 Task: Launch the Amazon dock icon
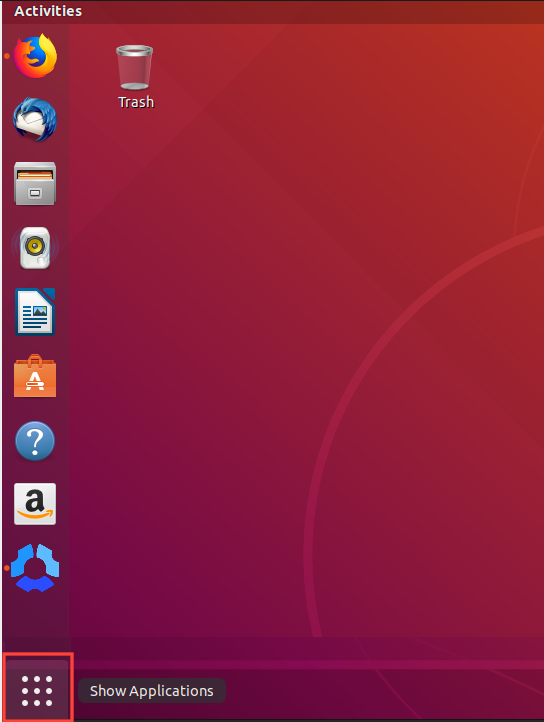point(35,504)
